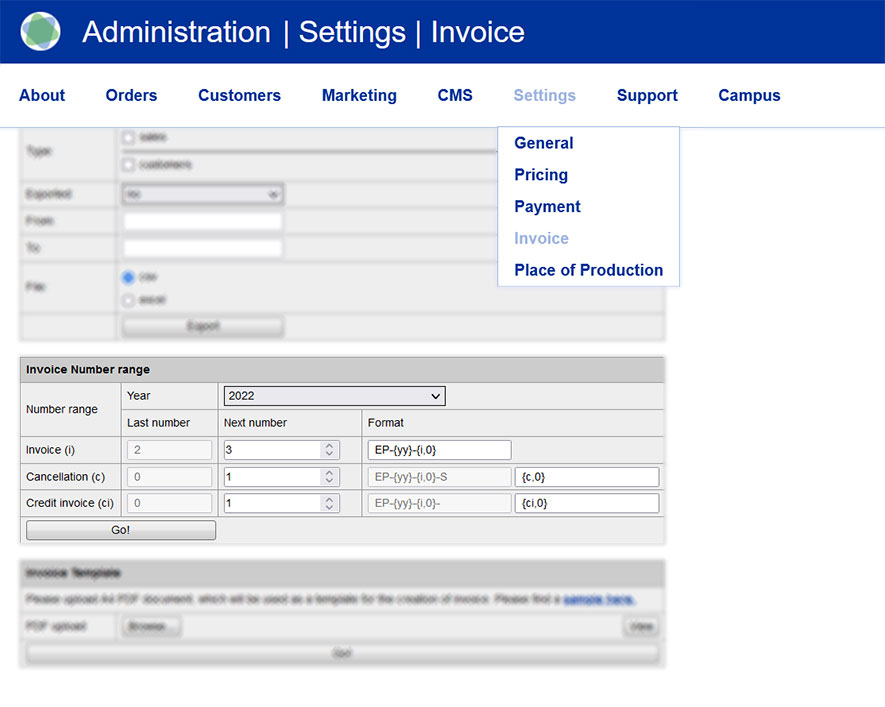The image size is (885, 707).
Task: Click the Export button
Action: [203, 326]
